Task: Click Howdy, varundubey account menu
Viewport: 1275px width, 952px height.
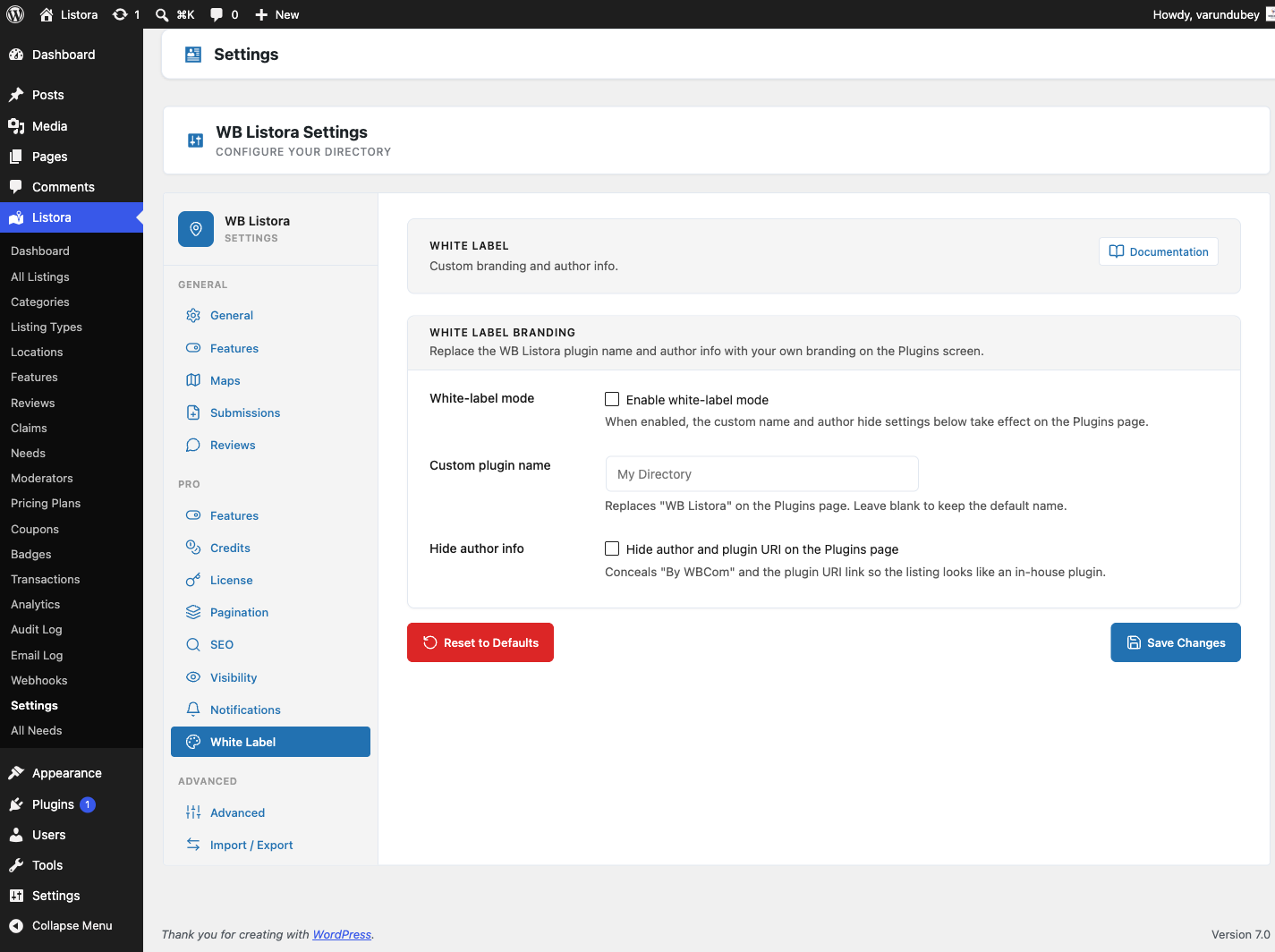Action: (1212, 14)
